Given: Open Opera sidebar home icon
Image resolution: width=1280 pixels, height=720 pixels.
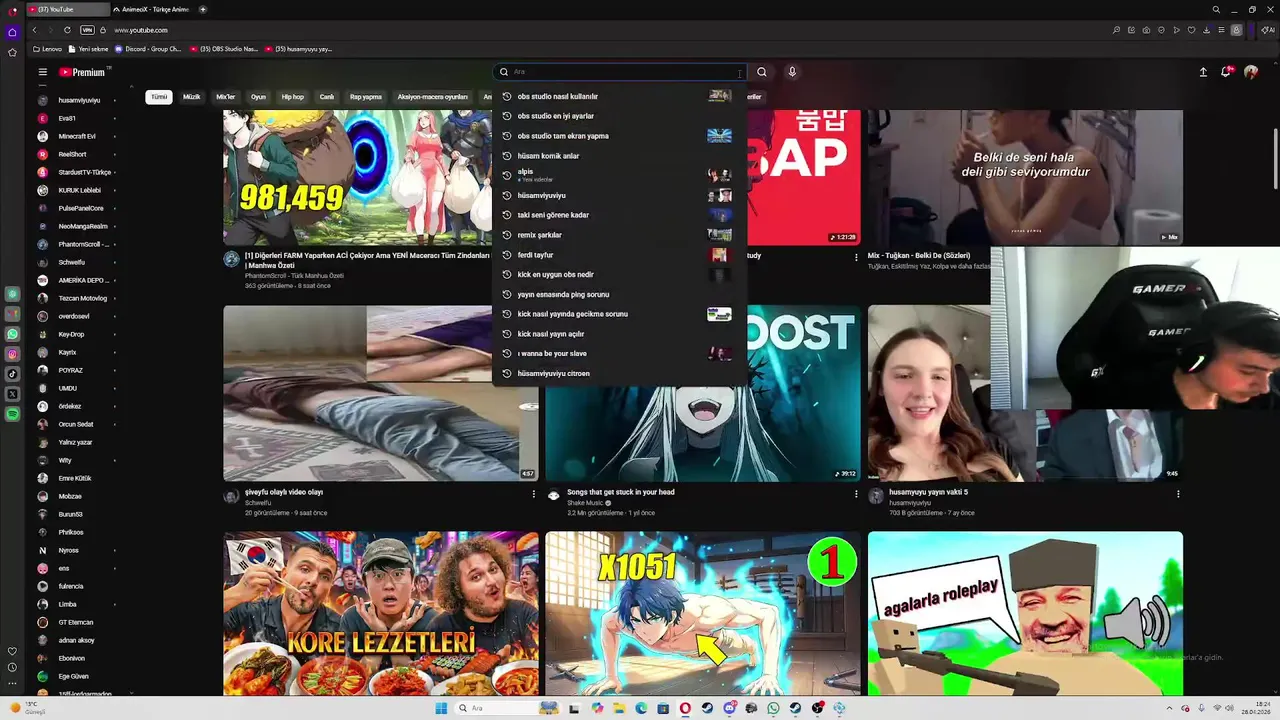Looking at the screenshot, I should click(x=12, y=32).
